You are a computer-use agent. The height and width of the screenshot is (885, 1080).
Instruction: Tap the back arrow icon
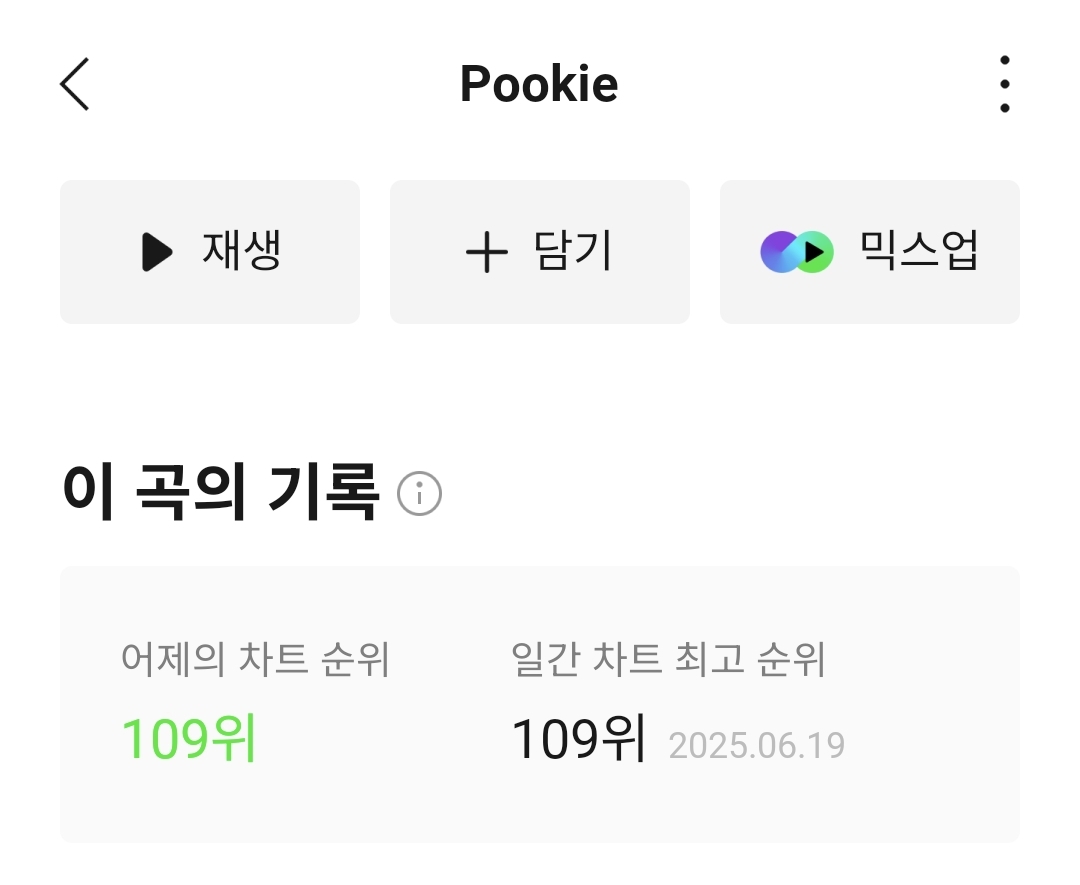(x=75, y=84)
